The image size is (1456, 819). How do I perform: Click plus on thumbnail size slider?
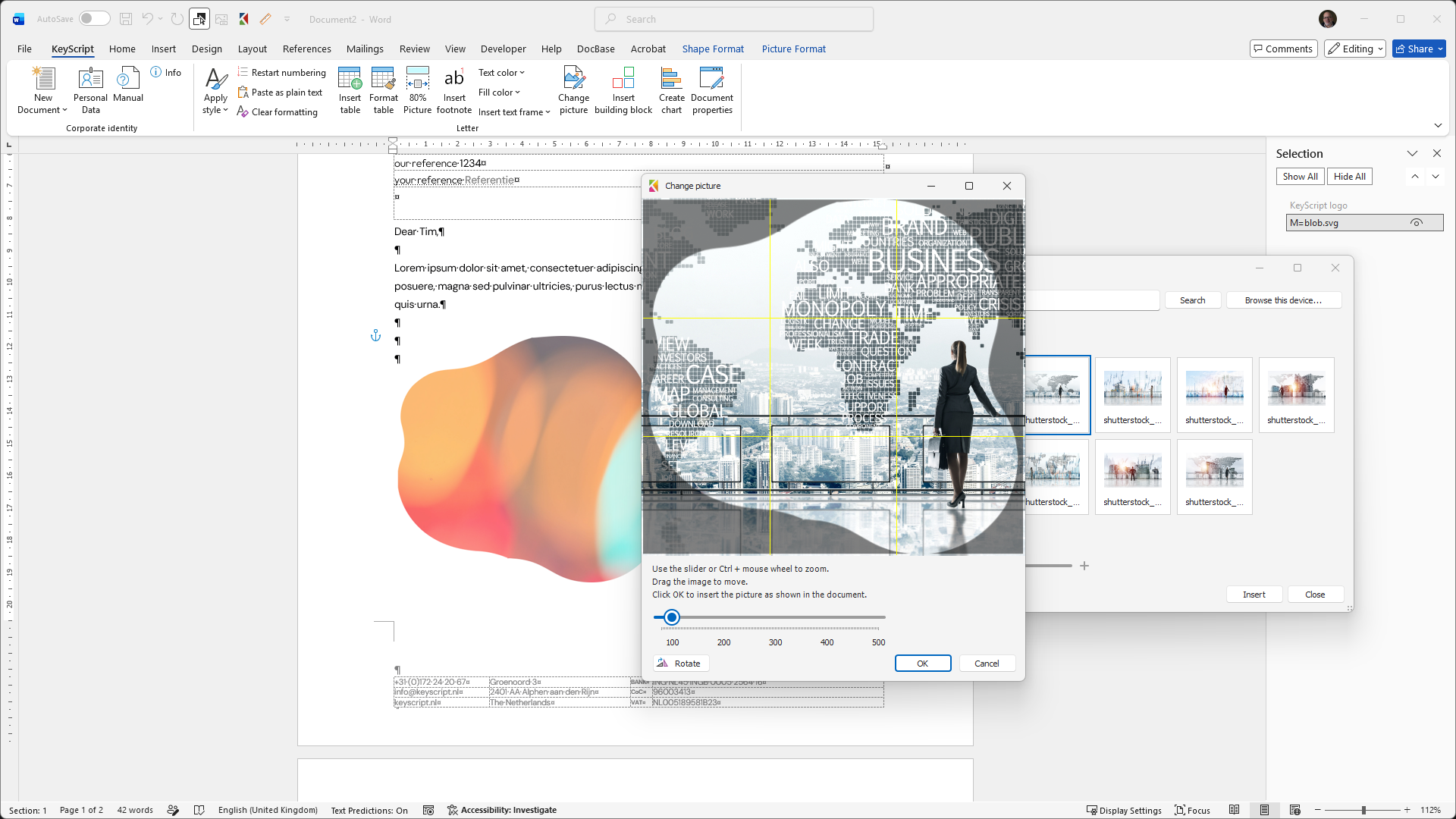click(x=1084, y=566)
